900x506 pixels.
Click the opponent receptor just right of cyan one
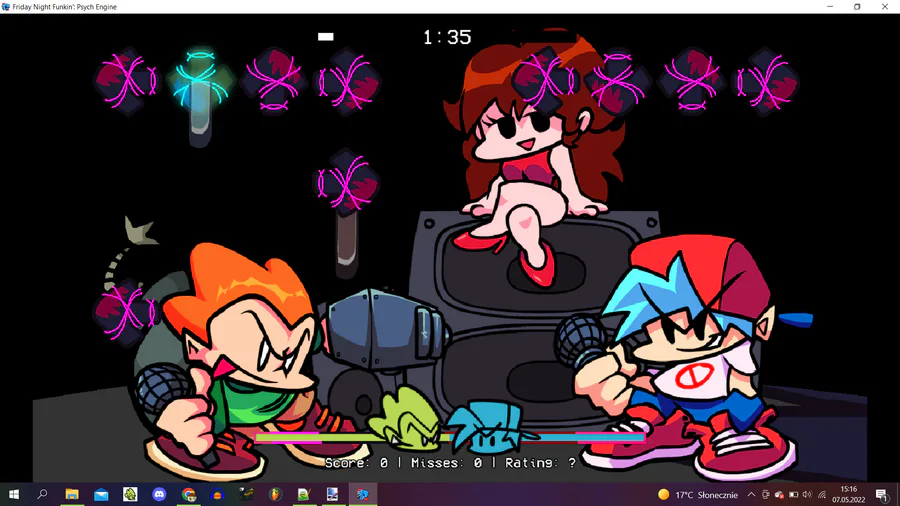pos(274,81)
